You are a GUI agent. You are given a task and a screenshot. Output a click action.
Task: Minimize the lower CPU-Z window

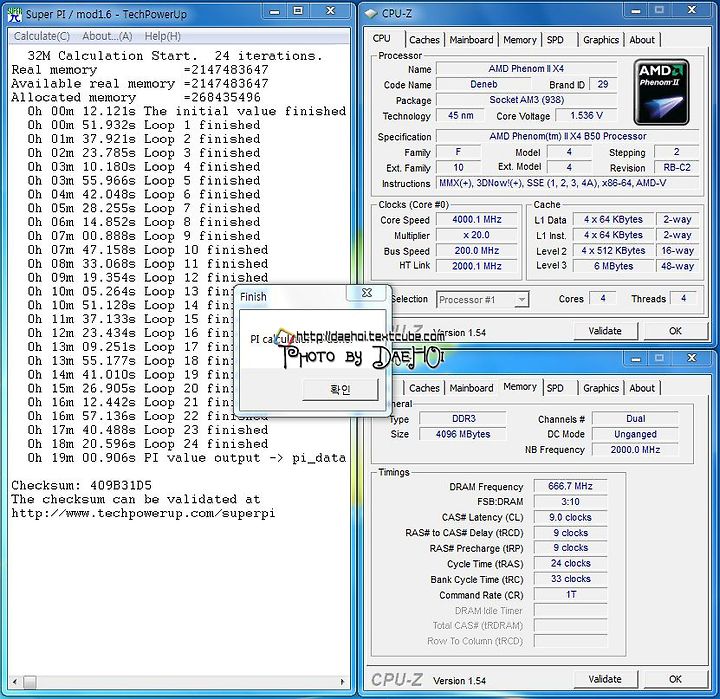(636, 358)
